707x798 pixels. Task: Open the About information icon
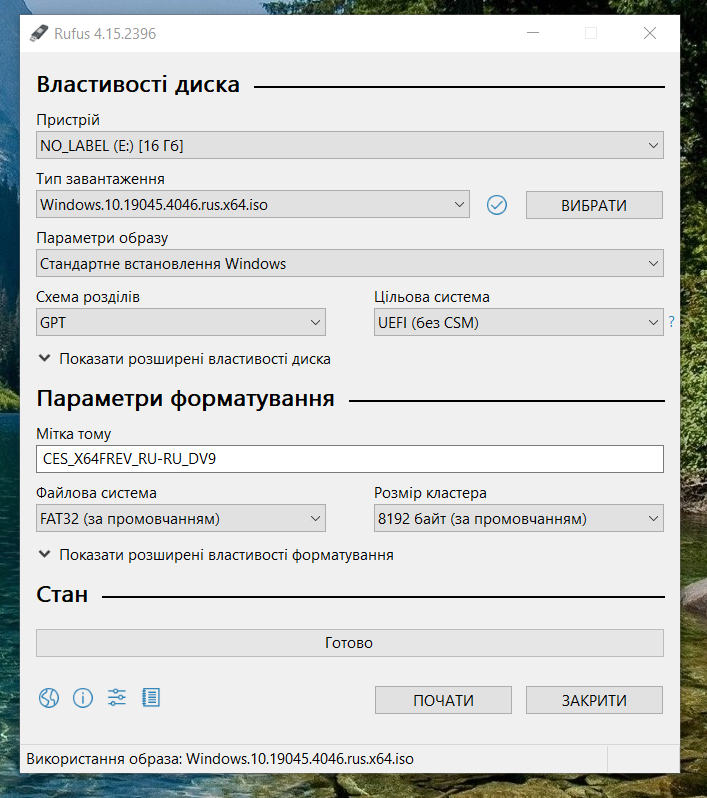[x=83, y=698]
